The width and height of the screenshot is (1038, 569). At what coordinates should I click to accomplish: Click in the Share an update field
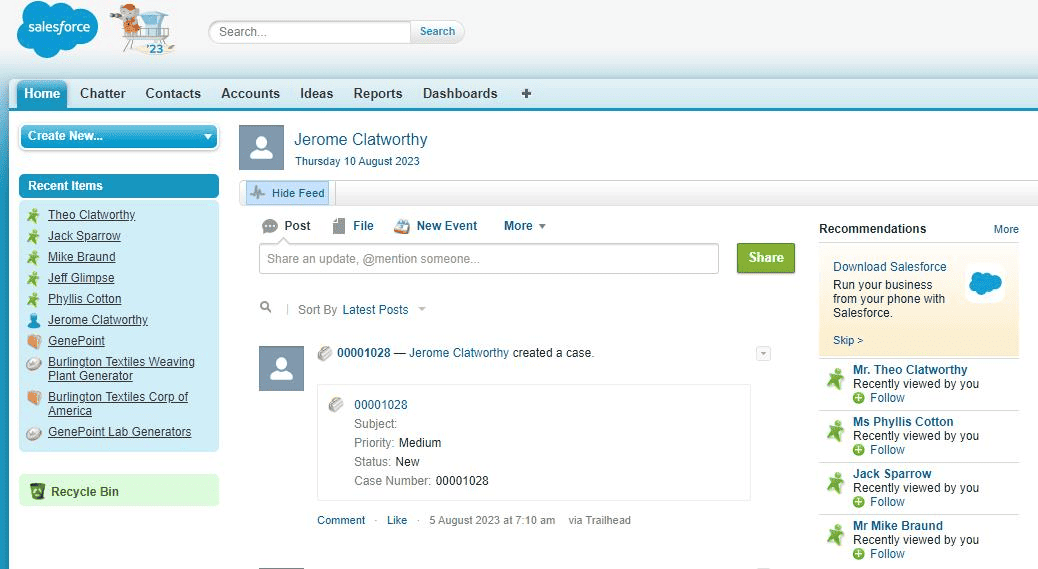[x=489, y=259]
